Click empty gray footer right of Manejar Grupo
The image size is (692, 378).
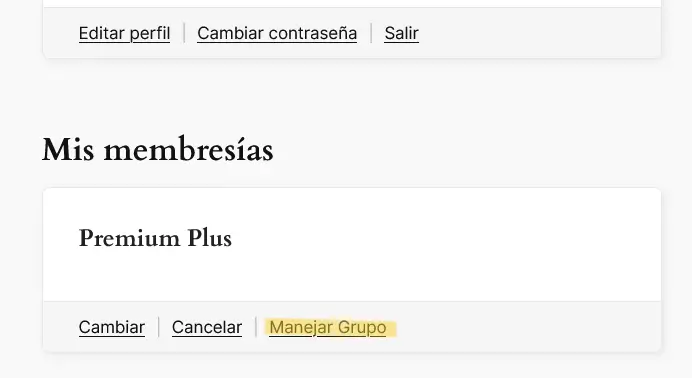tap(525, 327)
